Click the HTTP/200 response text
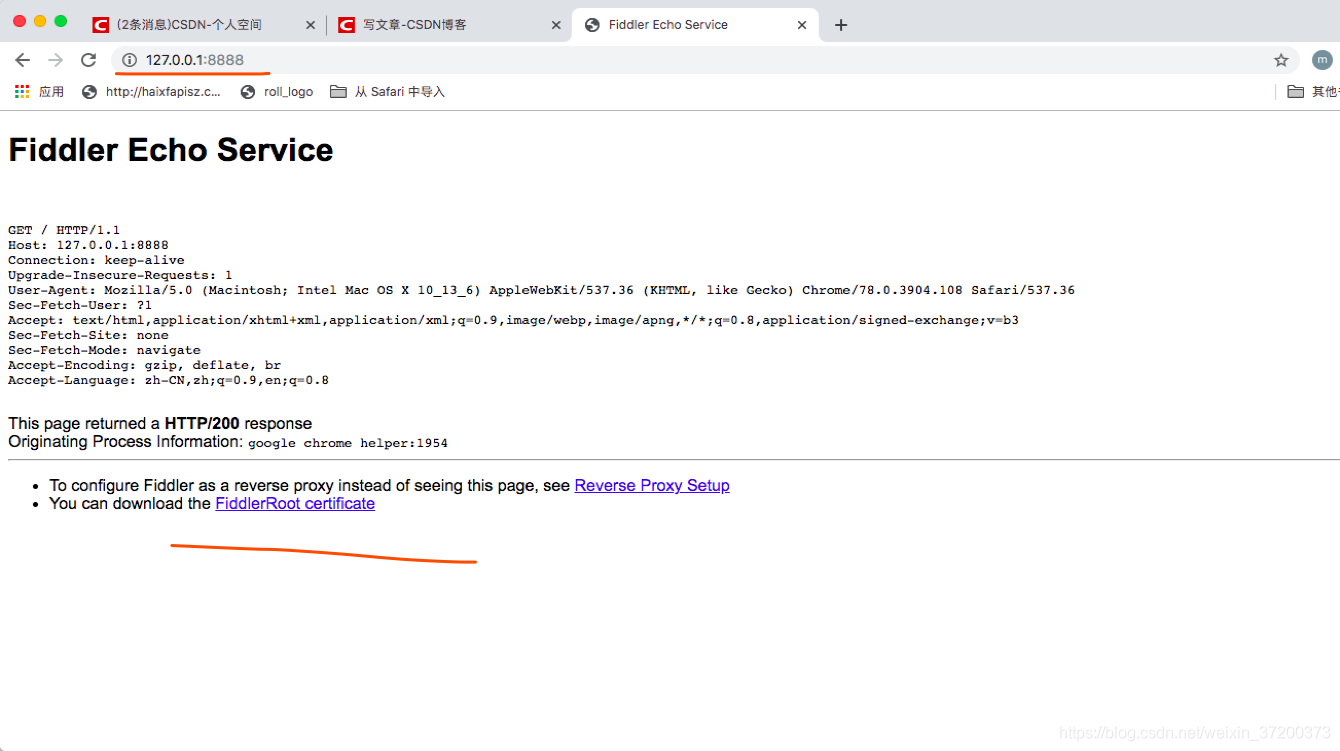 click(202, 424)
